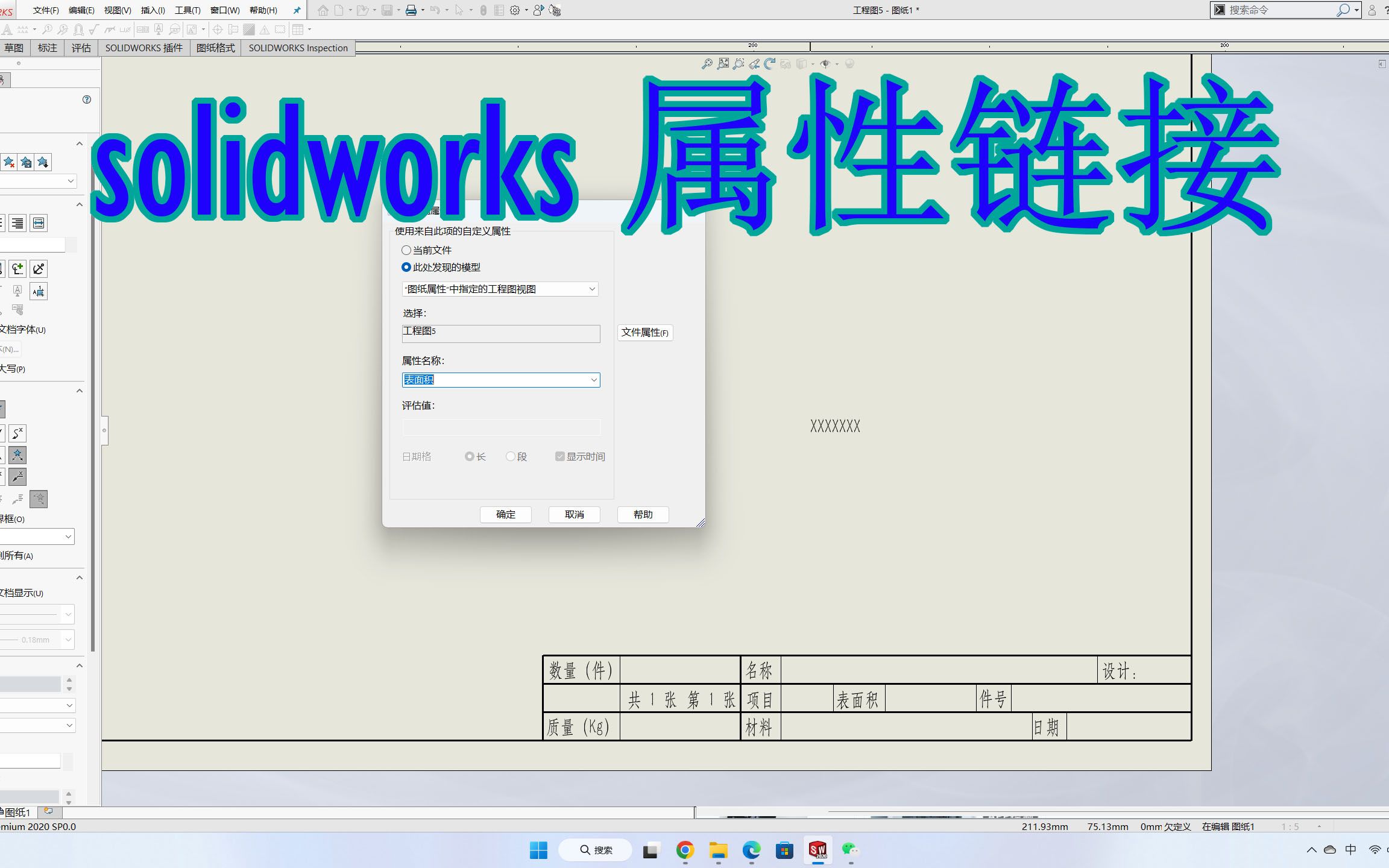Click the right-align text icon
The height and width of the screenshot is (868, 1389).
[17, 223]
